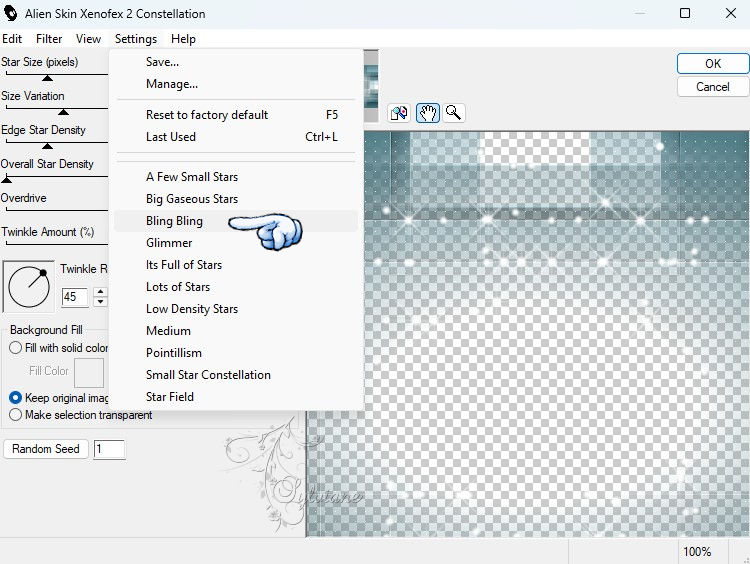
Task: Choose the Glimmer preset
Action: coord(236,243)
